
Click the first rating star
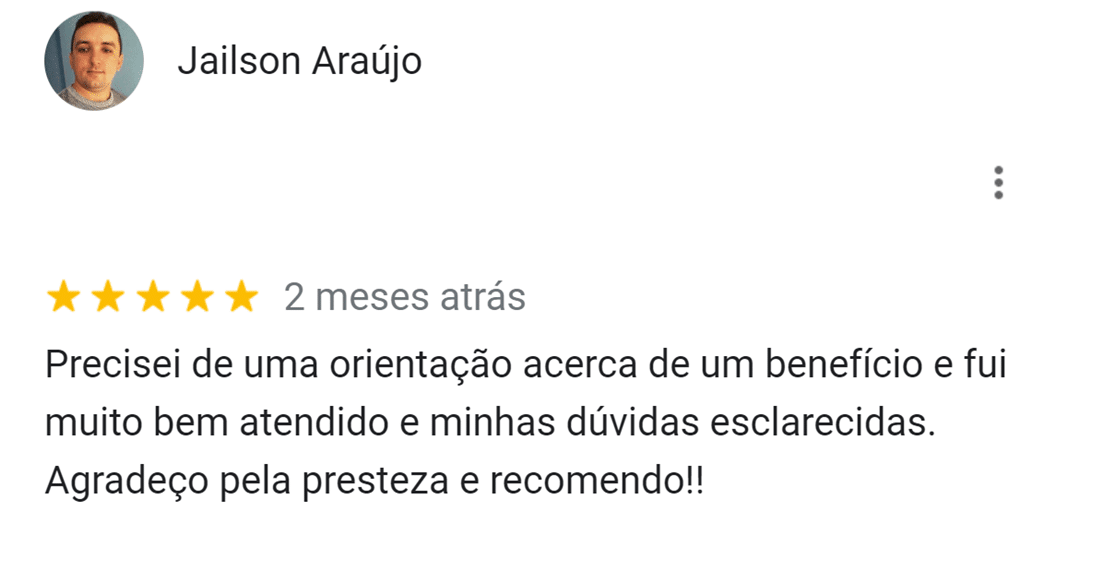click(x=63, y=297)
